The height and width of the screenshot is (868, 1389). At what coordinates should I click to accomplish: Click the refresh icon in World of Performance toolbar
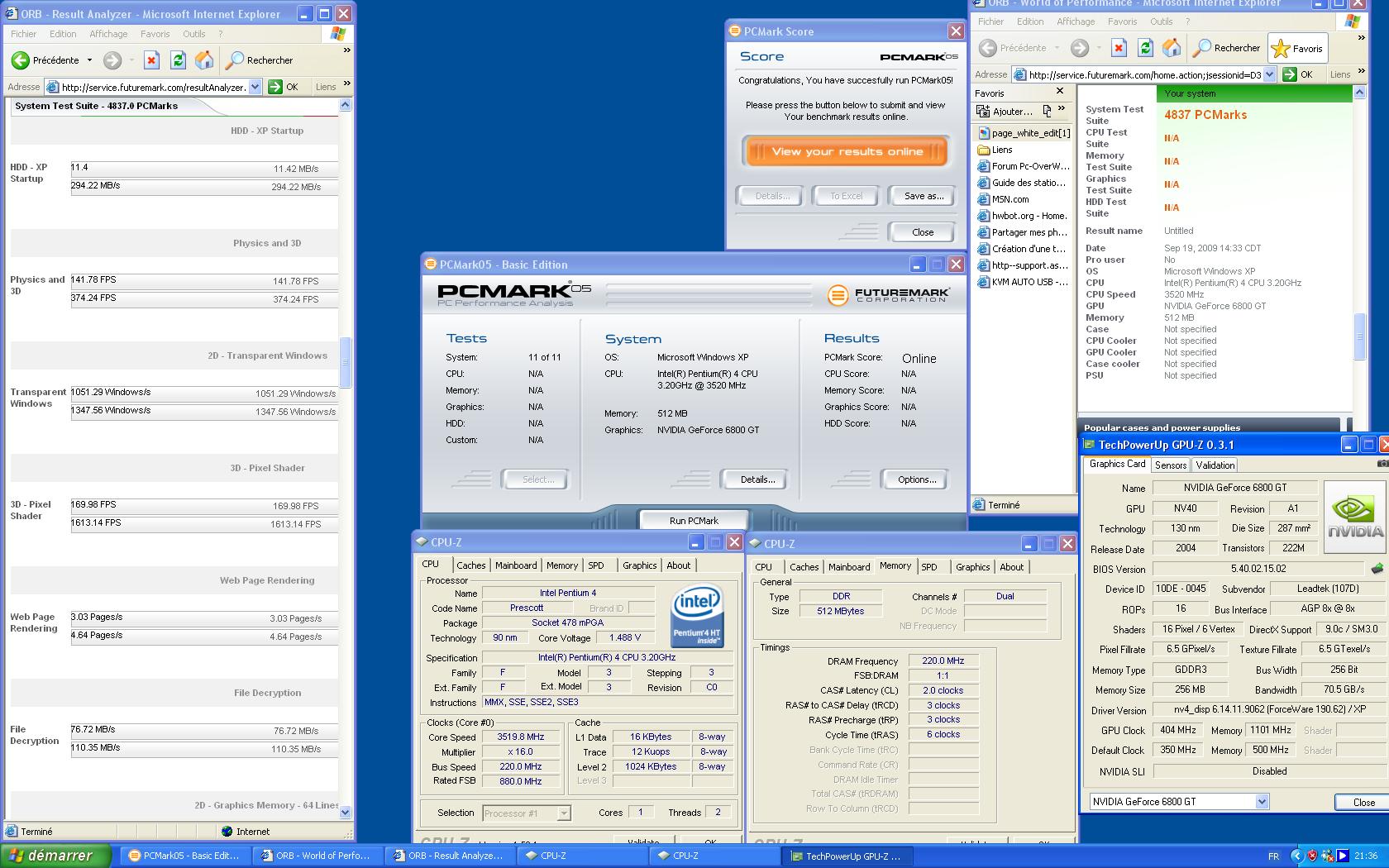[1145, 48]
